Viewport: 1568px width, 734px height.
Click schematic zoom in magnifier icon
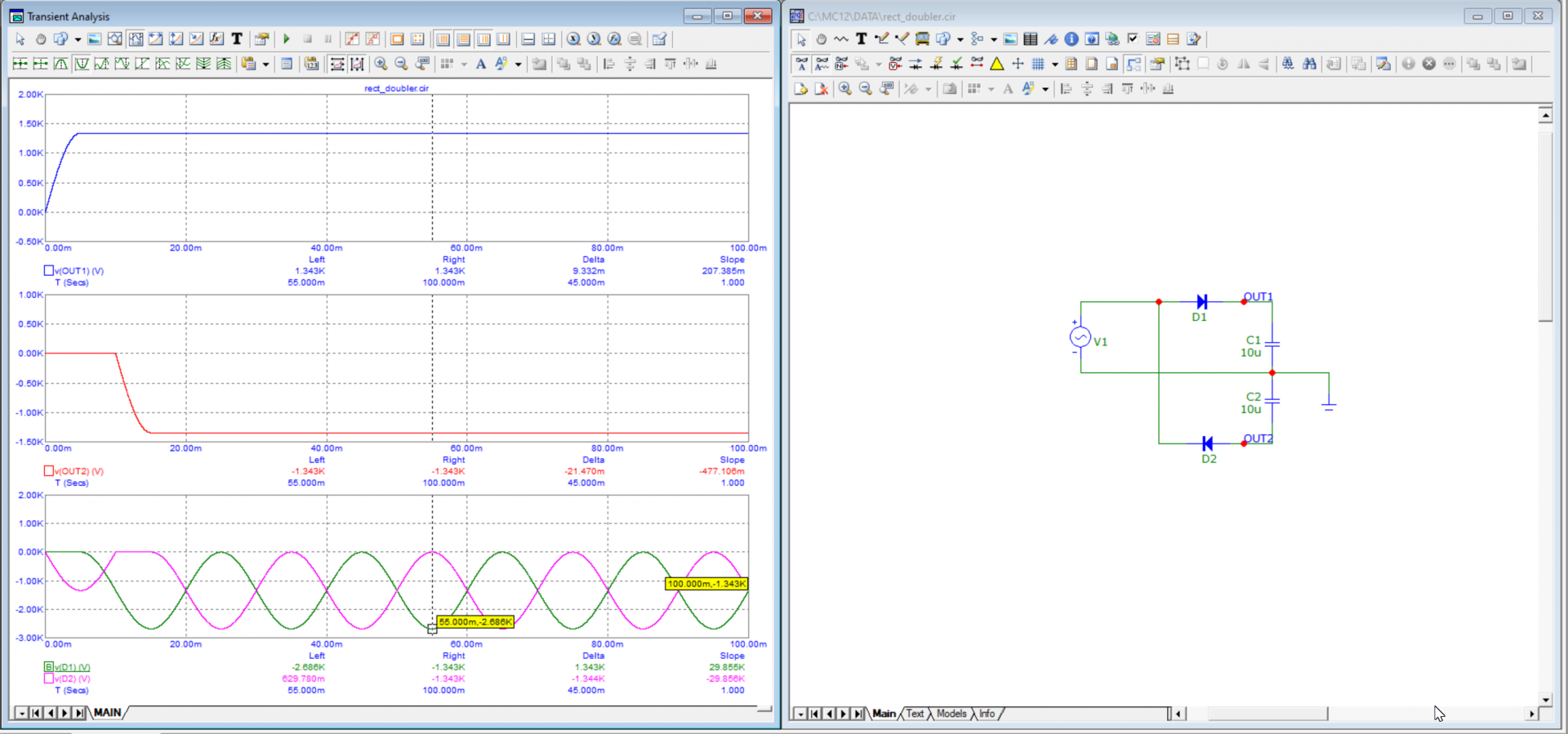(845, 88)
